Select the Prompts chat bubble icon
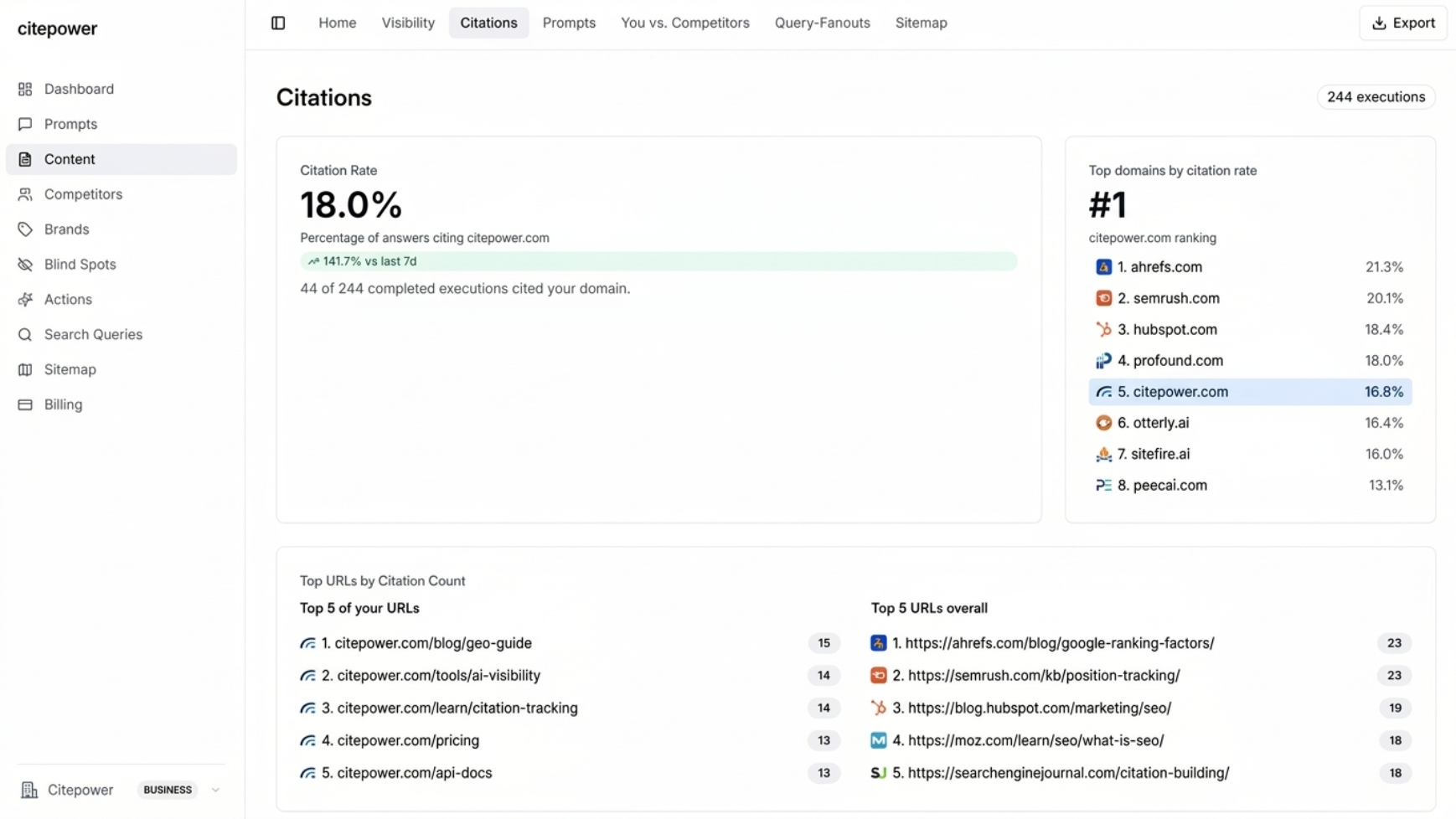The width and height of the screenshot is (1456, 819). [x=25, y=124]
